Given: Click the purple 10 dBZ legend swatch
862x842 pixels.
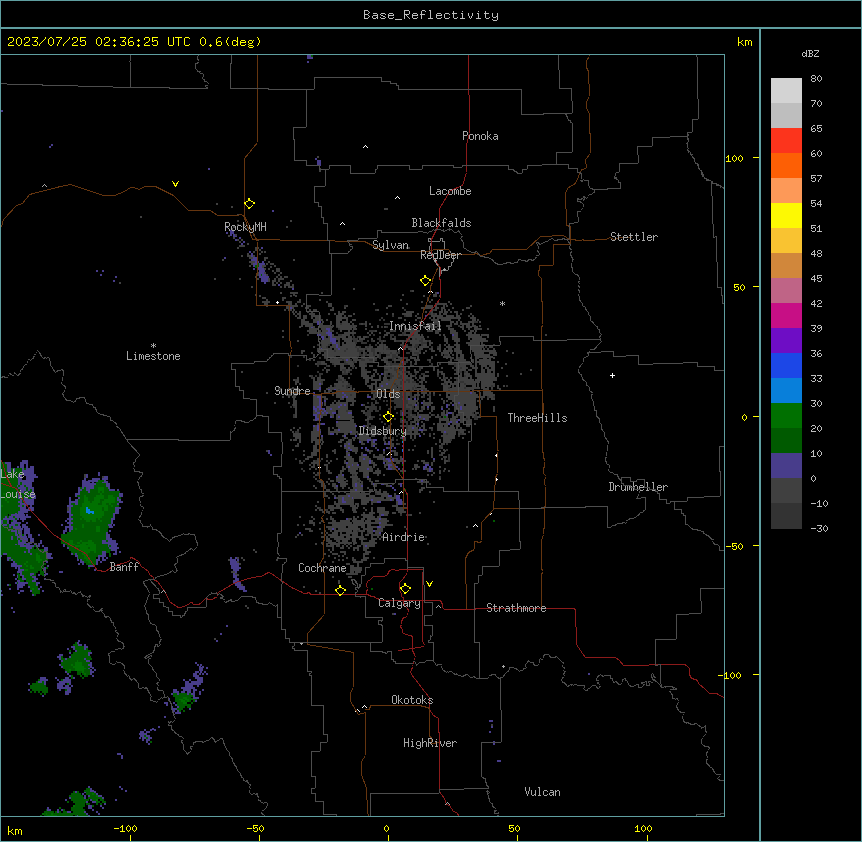Looking at the screenshot, I should pyautogui.click(x=786, y=466).
